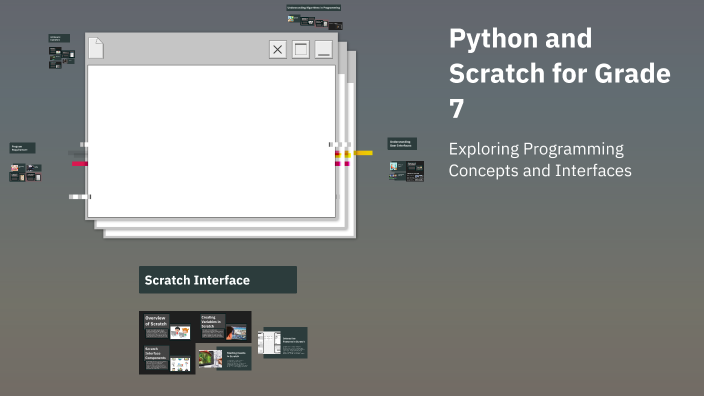Click the X close icon in window graphic
The width and height of the screenshot is (704, 396).
pos(278,49)
